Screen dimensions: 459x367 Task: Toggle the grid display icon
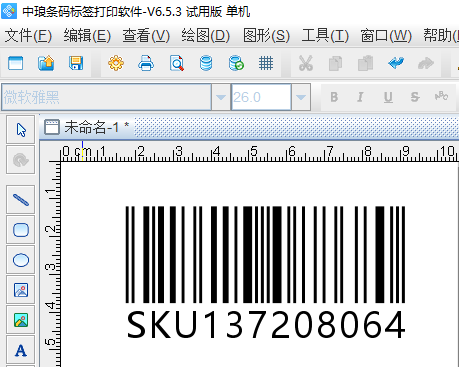(266, 63)
